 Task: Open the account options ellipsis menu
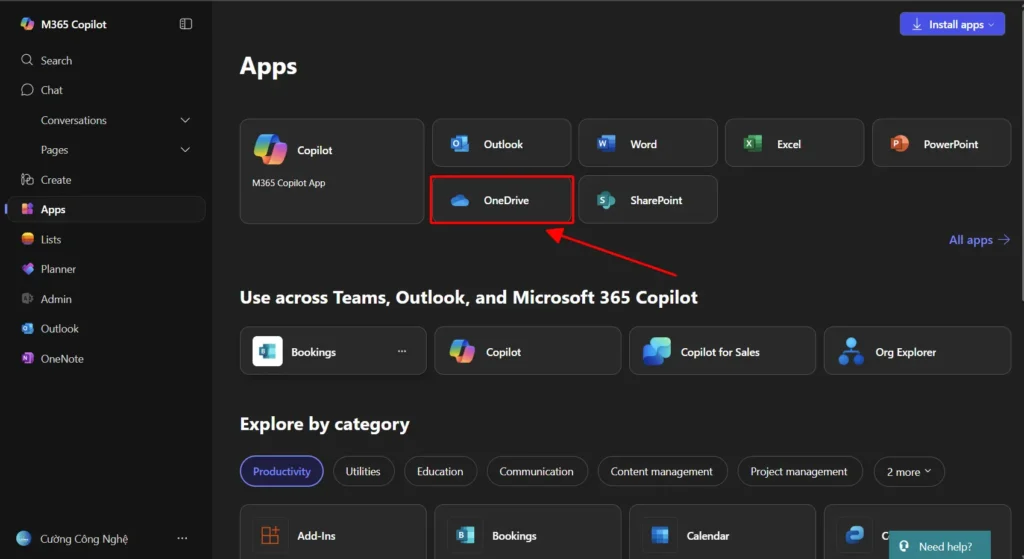(x=182, y=538)
